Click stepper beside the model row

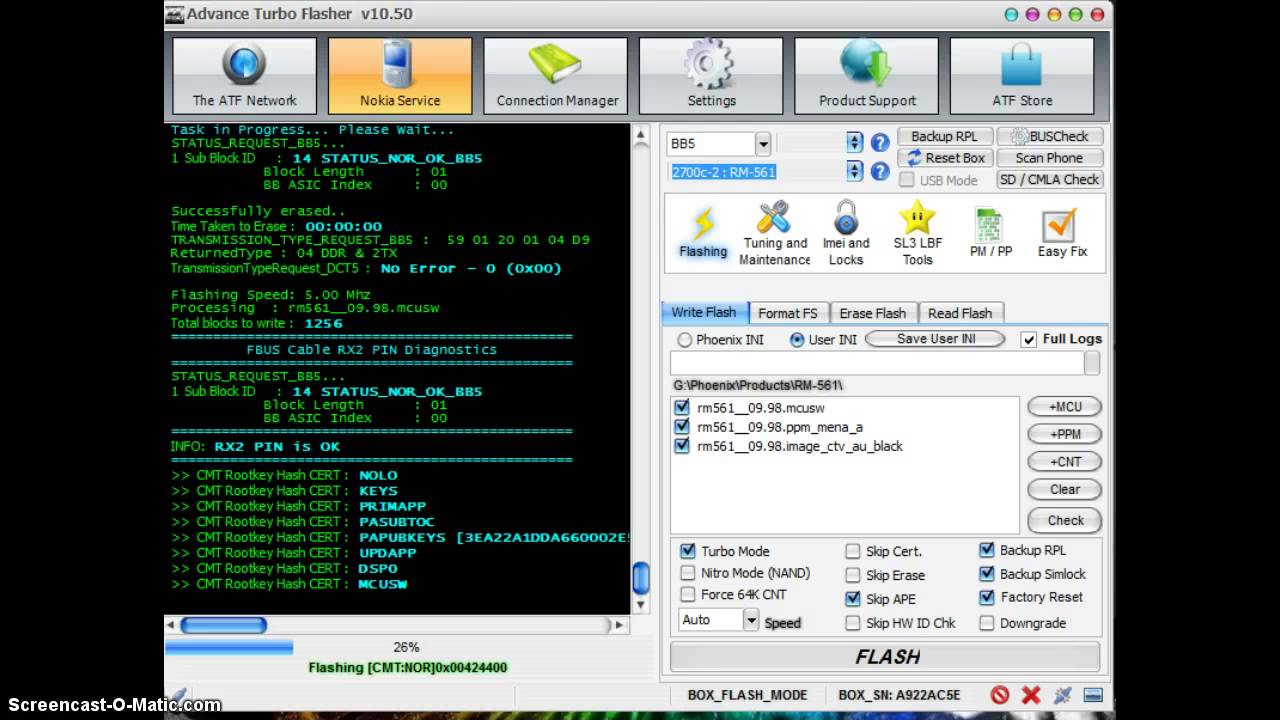point(854,171)
